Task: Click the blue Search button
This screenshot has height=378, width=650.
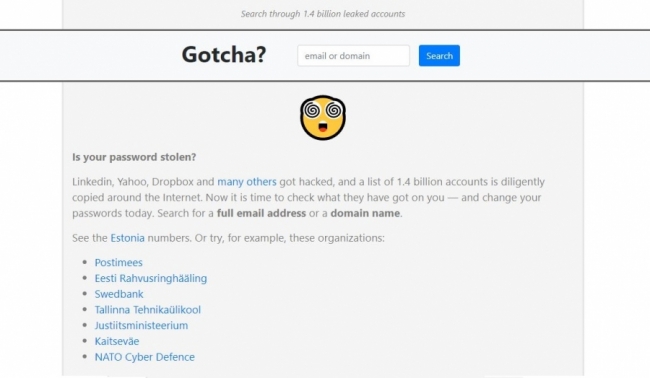Action: pos(439,56)
